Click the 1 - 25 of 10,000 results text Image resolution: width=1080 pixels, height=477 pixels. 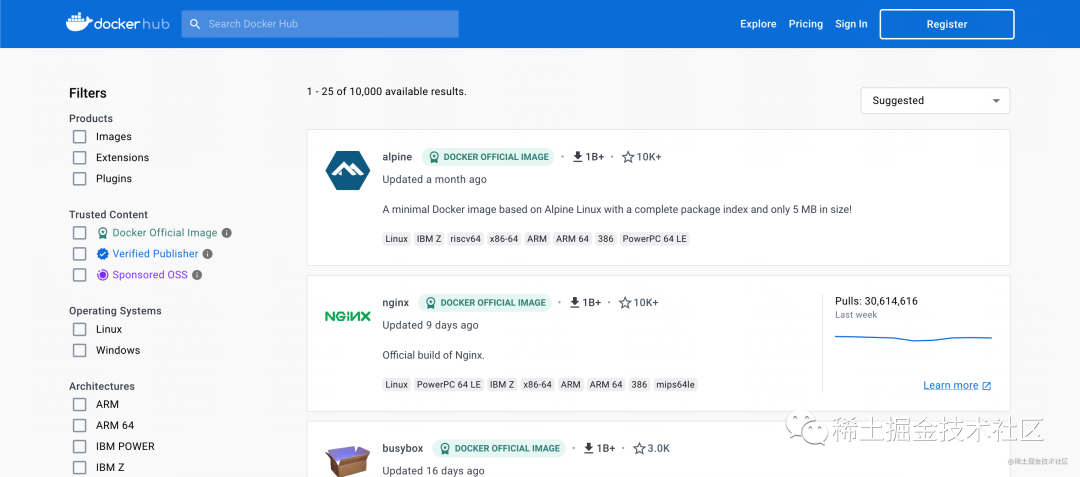(x=386, y=91)
